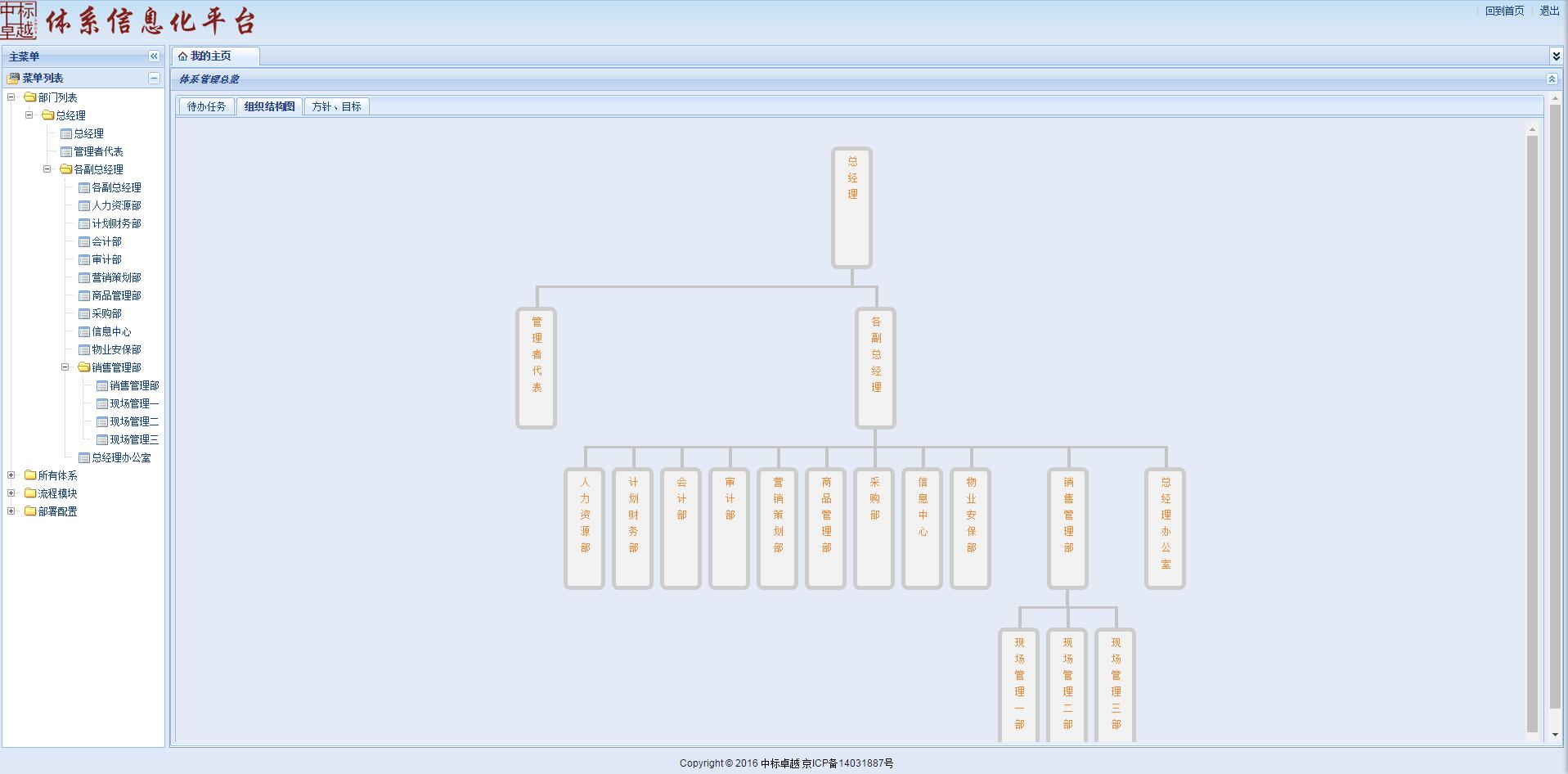This screenshot has height=774, width=1568.
Task: Open the 方针、目标 tab
Action: pos(336,106)
